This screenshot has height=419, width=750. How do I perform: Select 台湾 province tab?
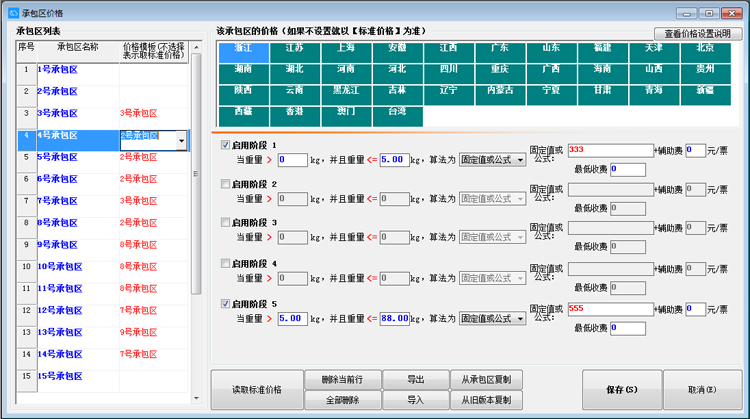(397, 116)
